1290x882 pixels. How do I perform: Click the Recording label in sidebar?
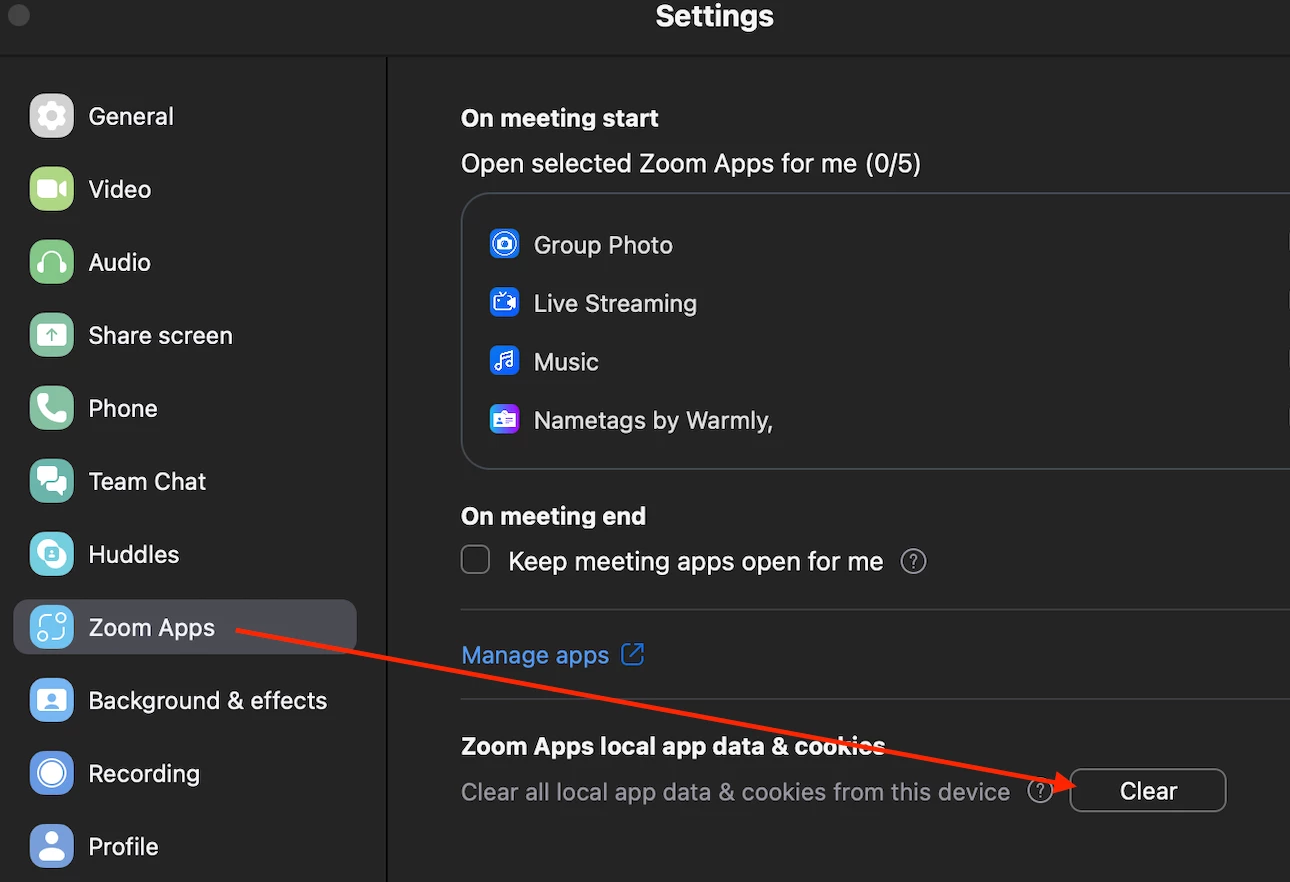click(x=144, y=774)
